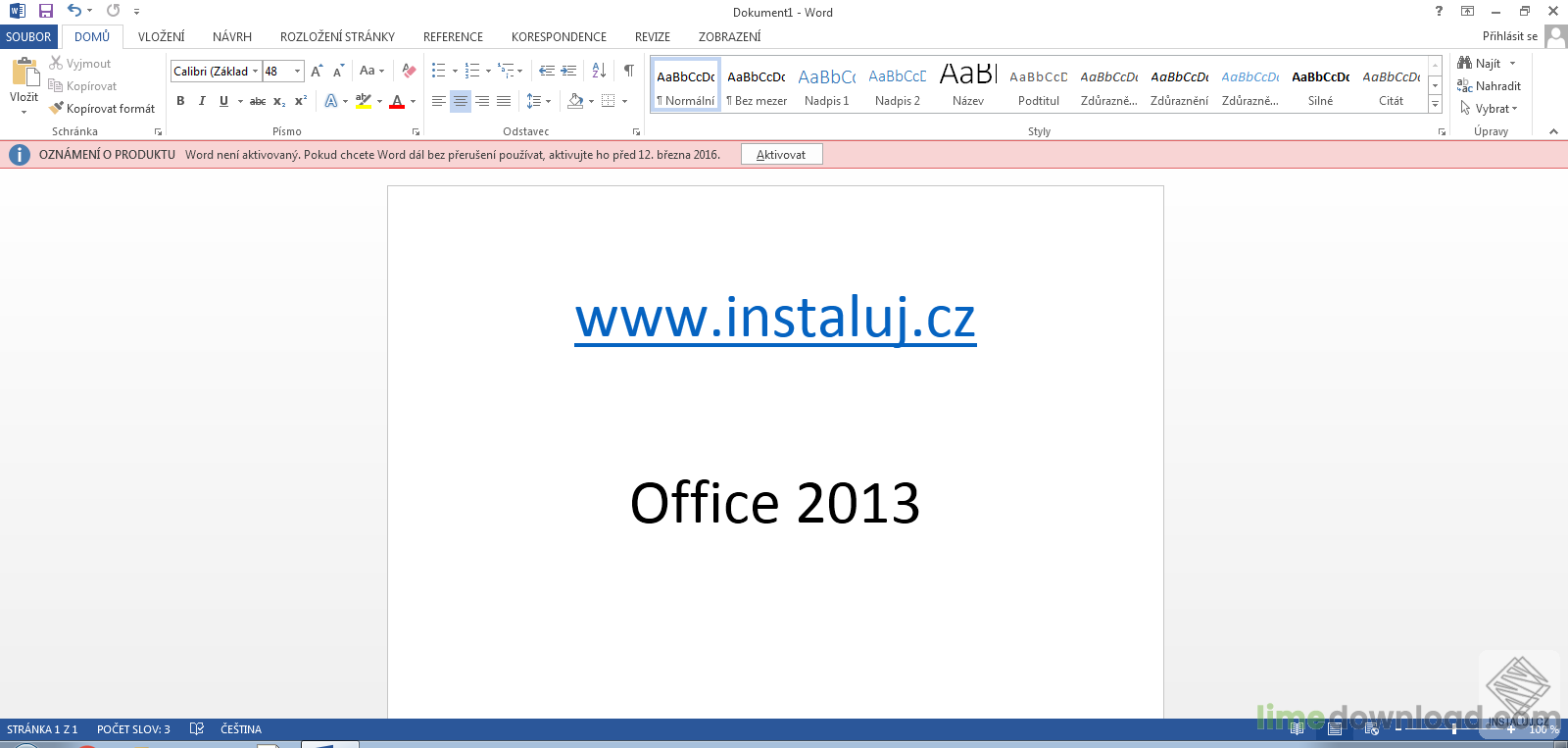The width and height of the screenshot is (1568, 748).
Task: Apply borders with the borders icon
Action: pos(609,101)
